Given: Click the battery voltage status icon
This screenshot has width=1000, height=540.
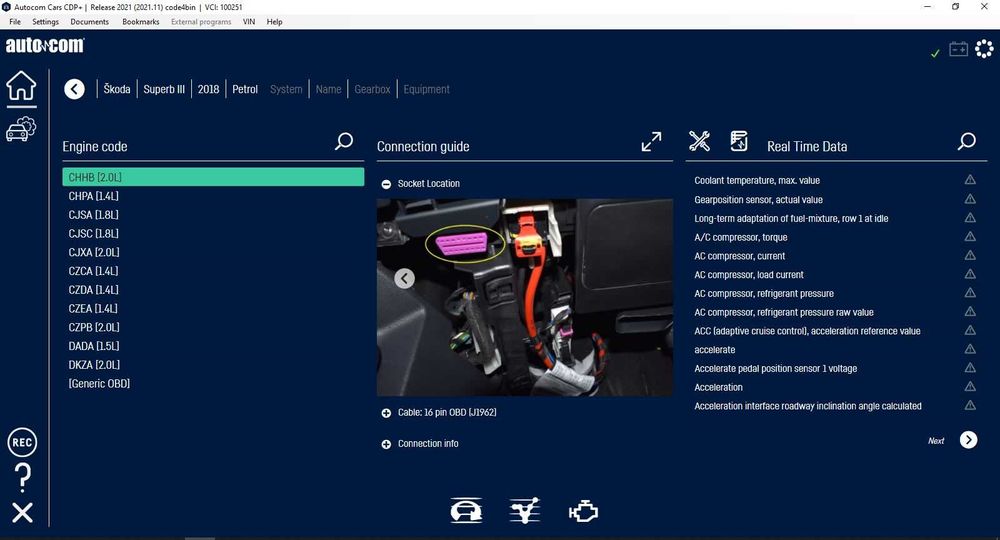Looking at the screenshot, I should tap(958, 49).
